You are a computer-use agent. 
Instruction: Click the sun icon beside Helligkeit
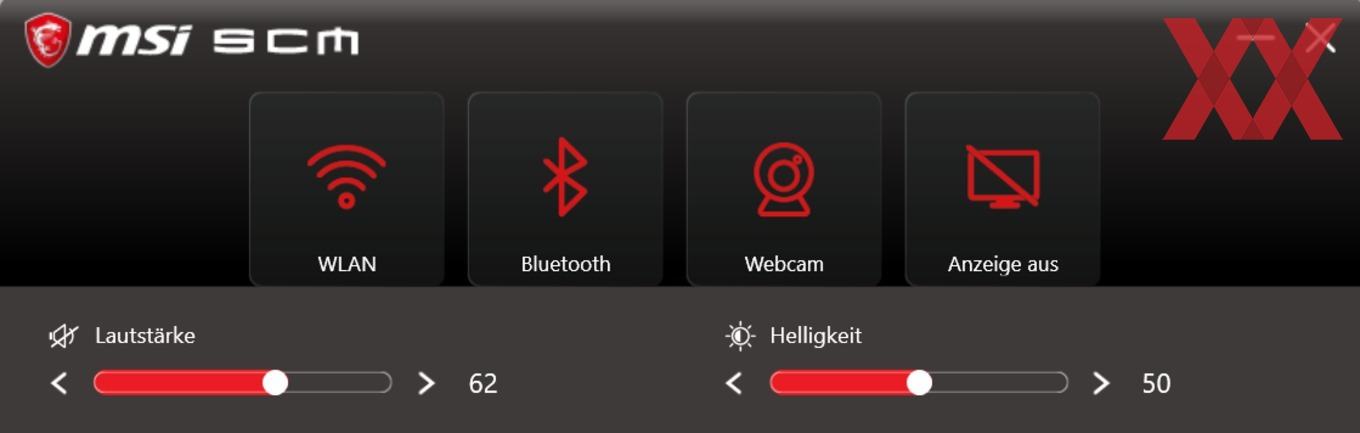[740, 336]
